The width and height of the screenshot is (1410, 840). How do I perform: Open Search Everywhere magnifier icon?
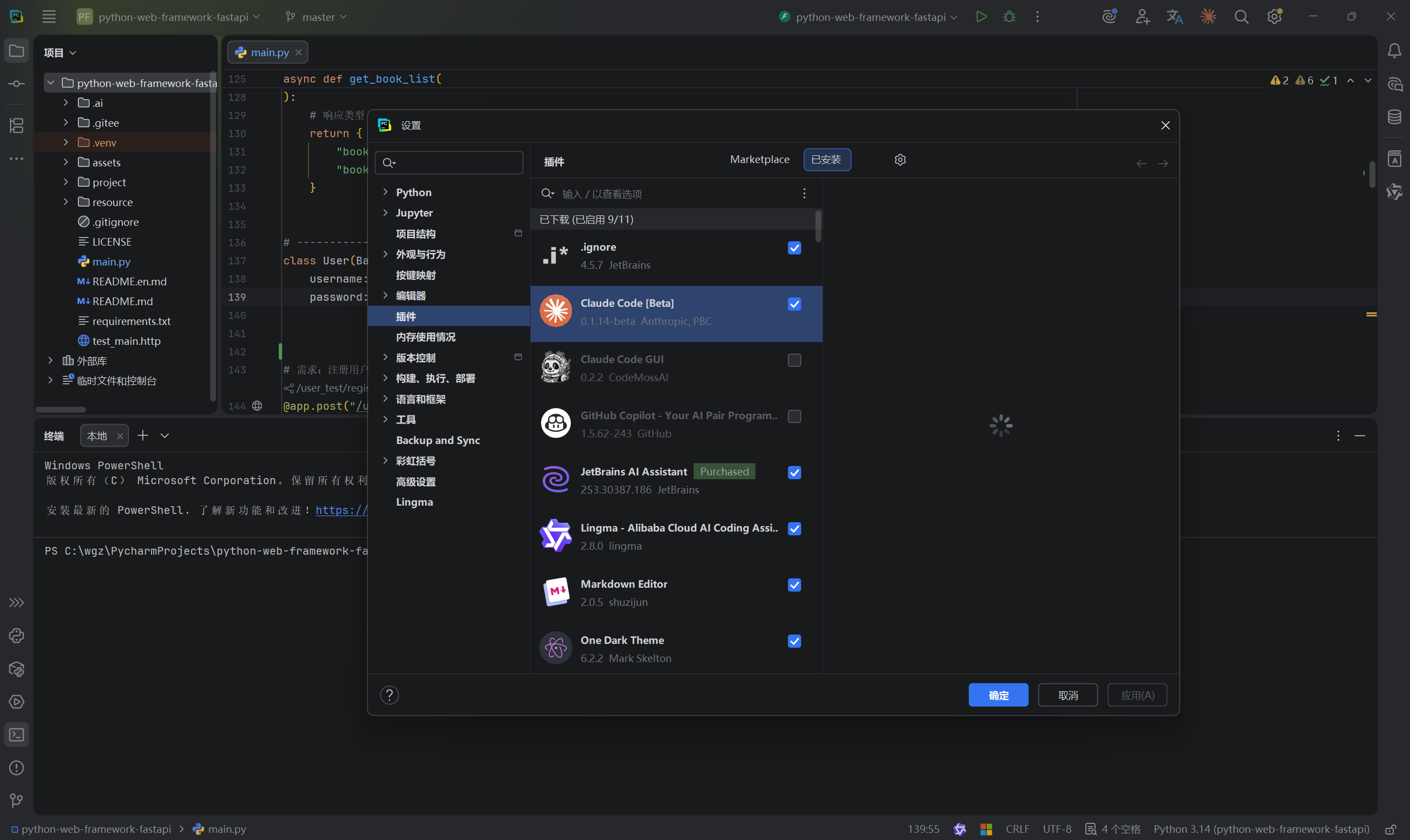[1241, 17]
